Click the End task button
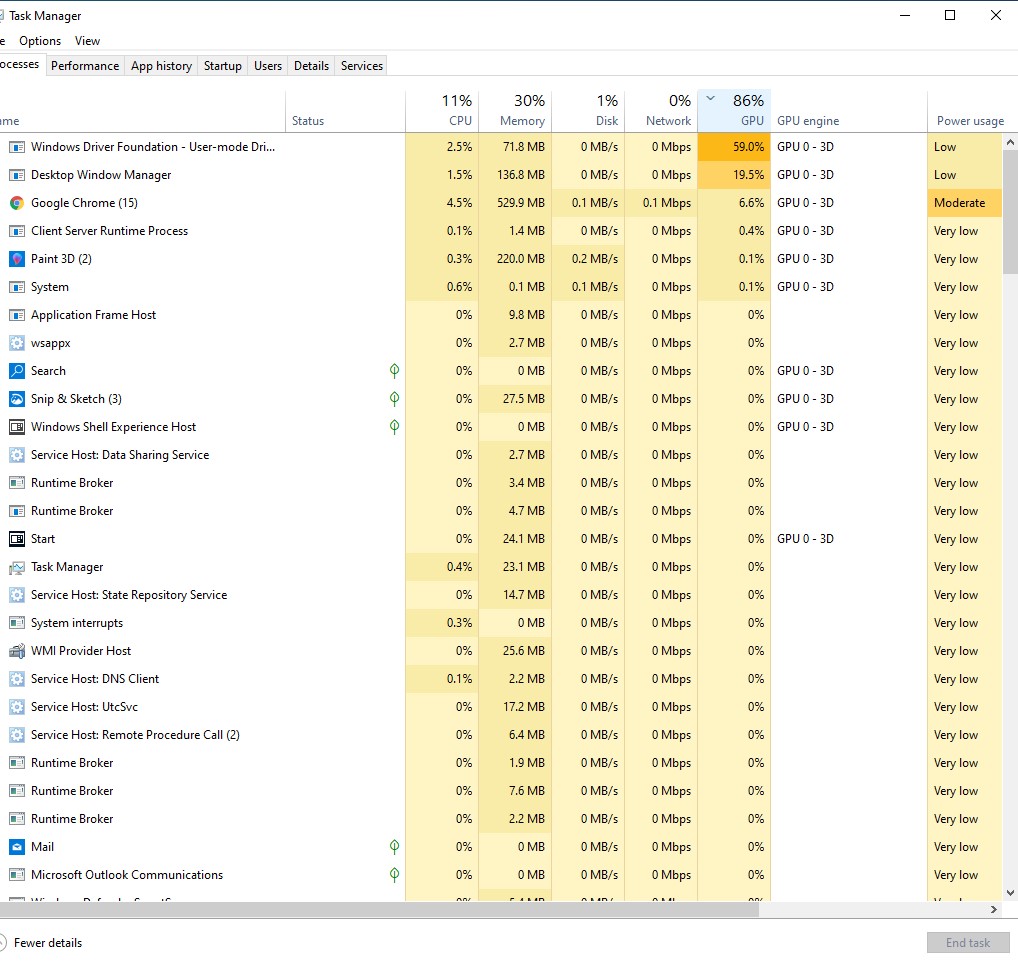The image size is (1018, 963). (967, 943)
